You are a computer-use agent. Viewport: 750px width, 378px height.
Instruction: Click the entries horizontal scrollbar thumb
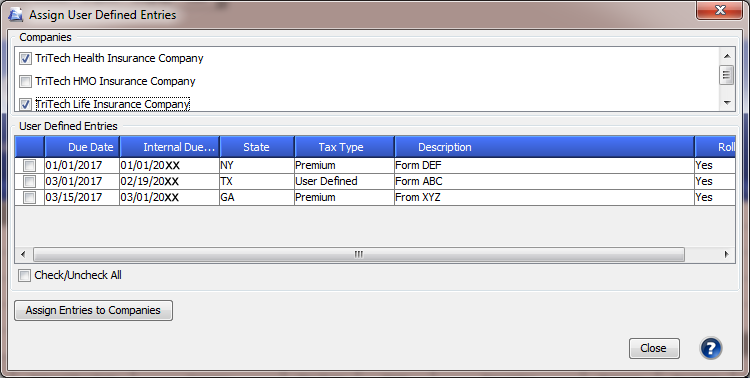pos(359,255)
